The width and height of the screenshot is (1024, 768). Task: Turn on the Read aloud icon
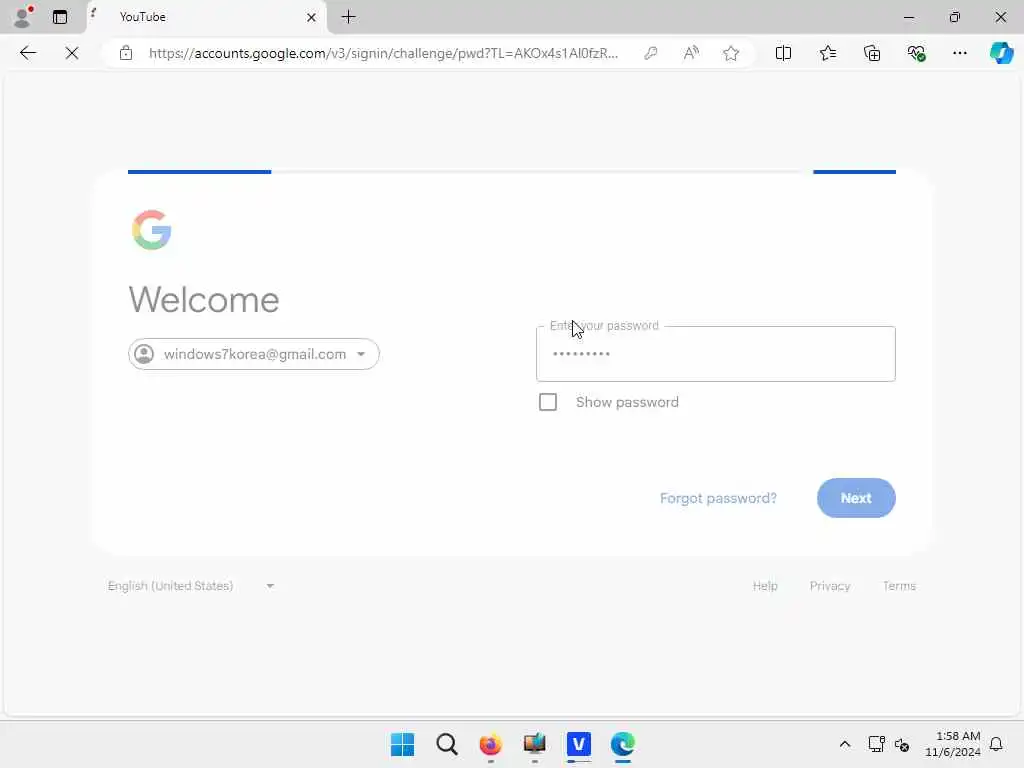[691, 53]
